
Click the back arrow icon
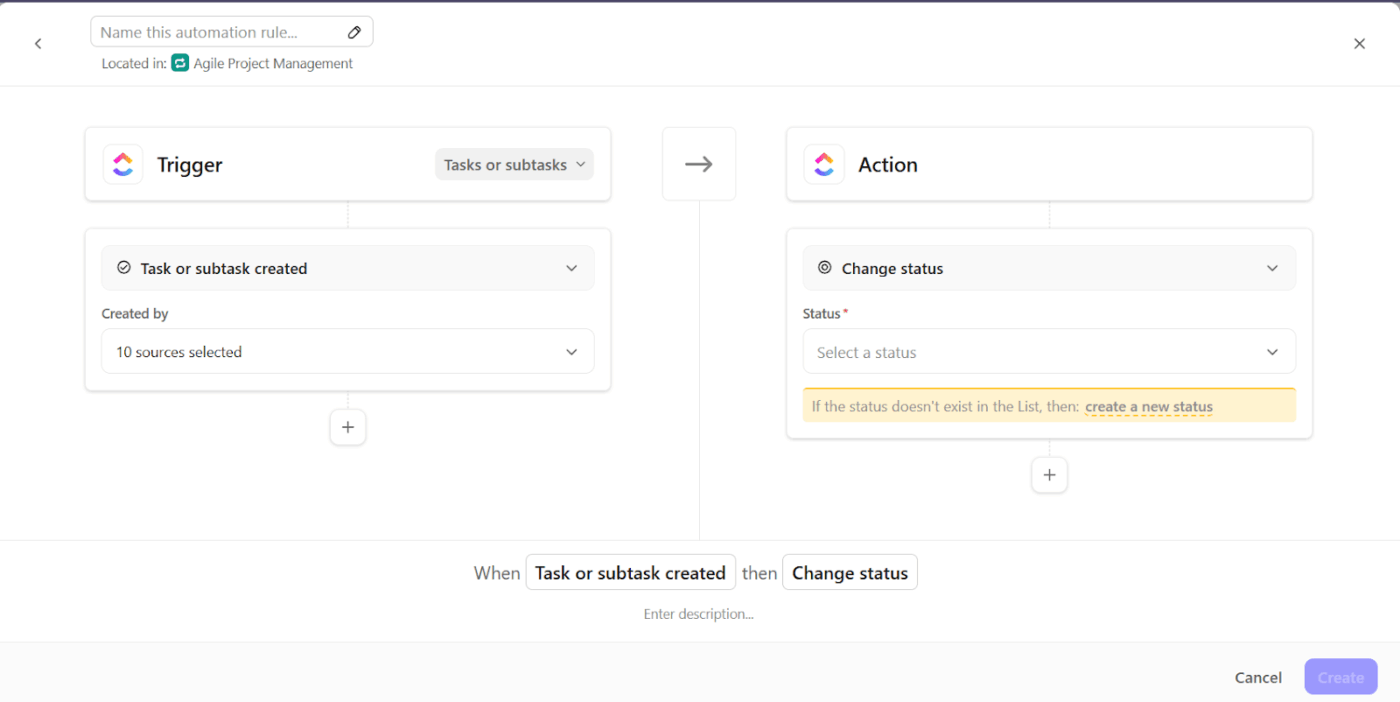pos(38,44)
